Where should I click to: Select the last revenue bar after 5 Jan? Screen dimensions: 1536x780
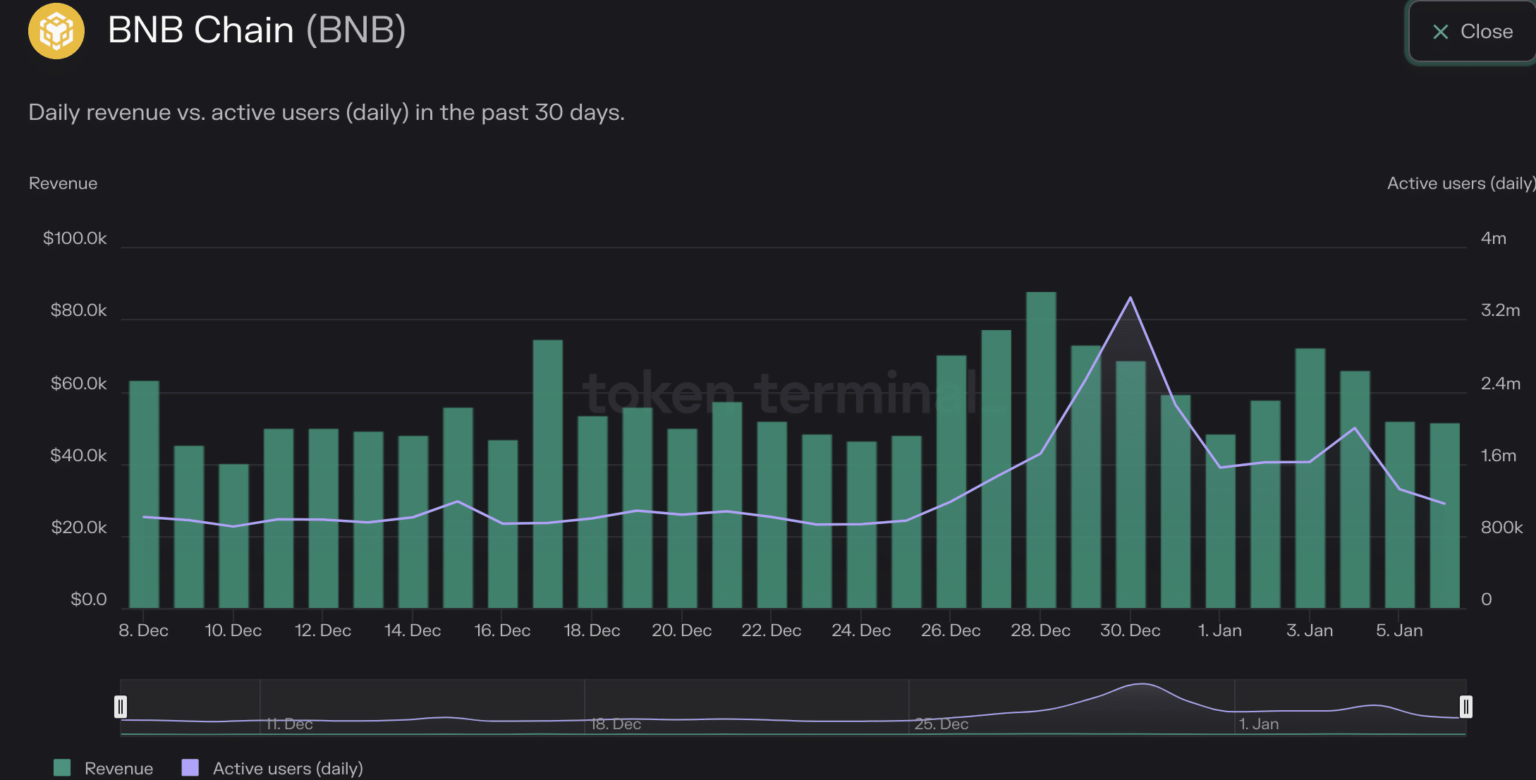point(1444,516)
